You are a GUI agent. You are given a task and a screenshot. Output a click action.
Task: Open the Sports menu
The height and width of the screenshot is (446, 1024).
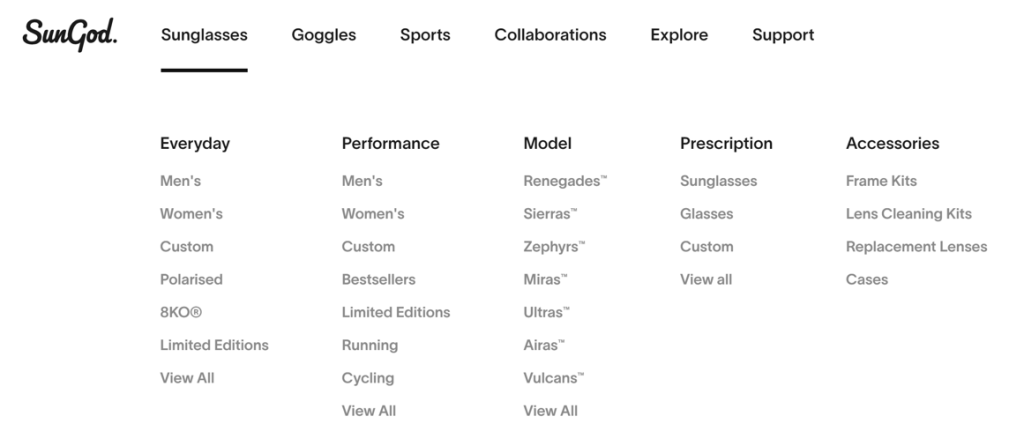point(425,35)
